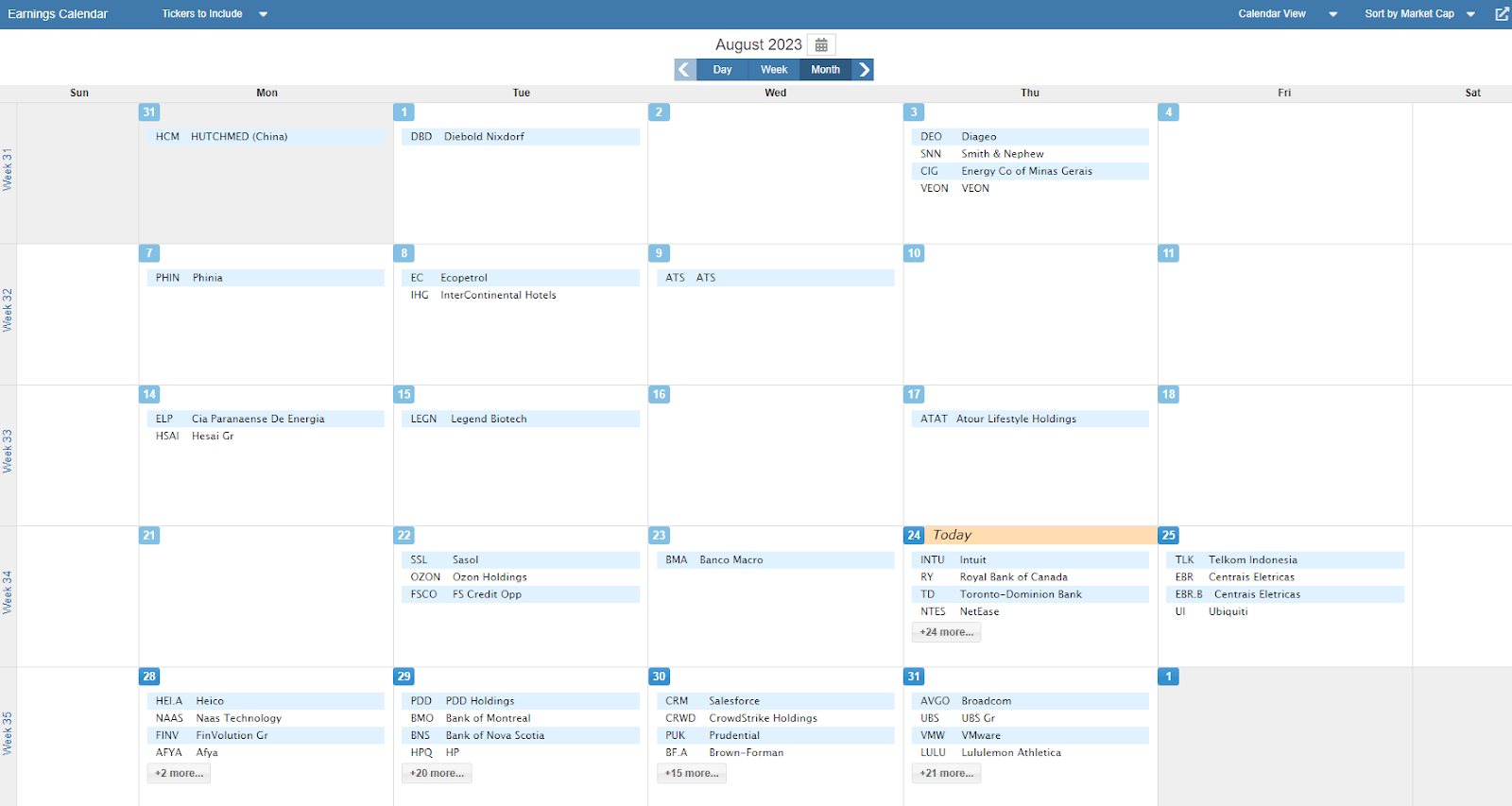
Task: Open VMW VMware entry
Action: pos(1030,735)
